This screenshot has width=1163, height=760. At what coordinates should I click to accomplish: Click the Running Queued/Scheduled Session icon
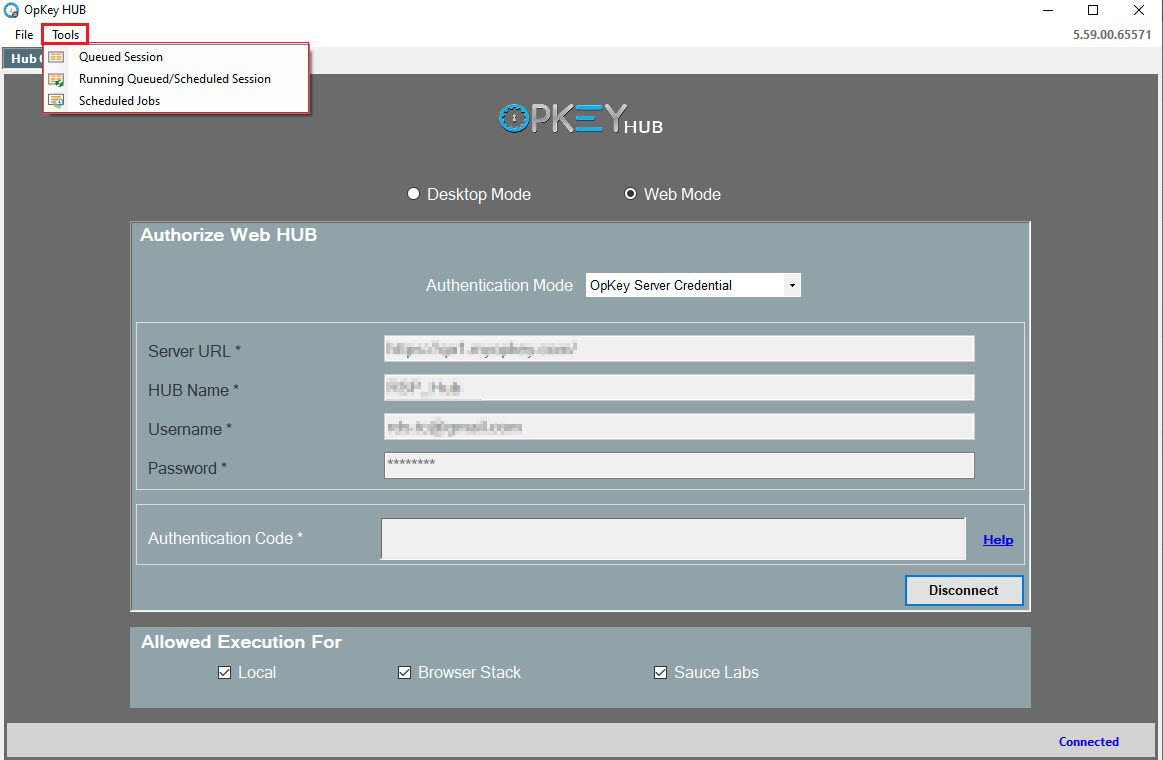(x=57, y=79)
